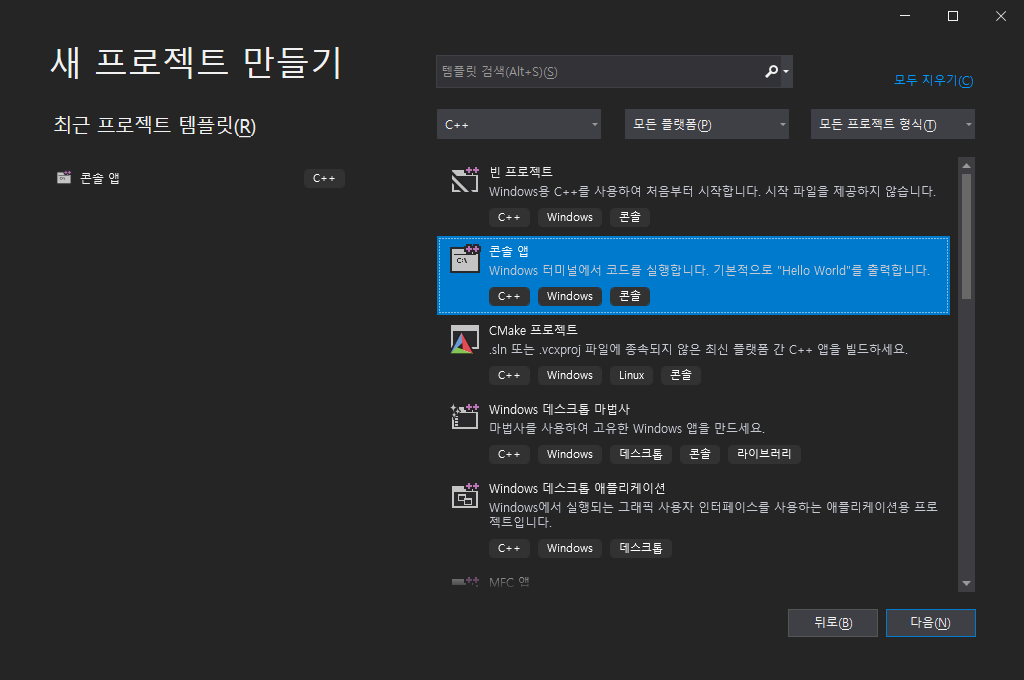
Task: Click the 뒤로 back button
Action: coord(833,623)
